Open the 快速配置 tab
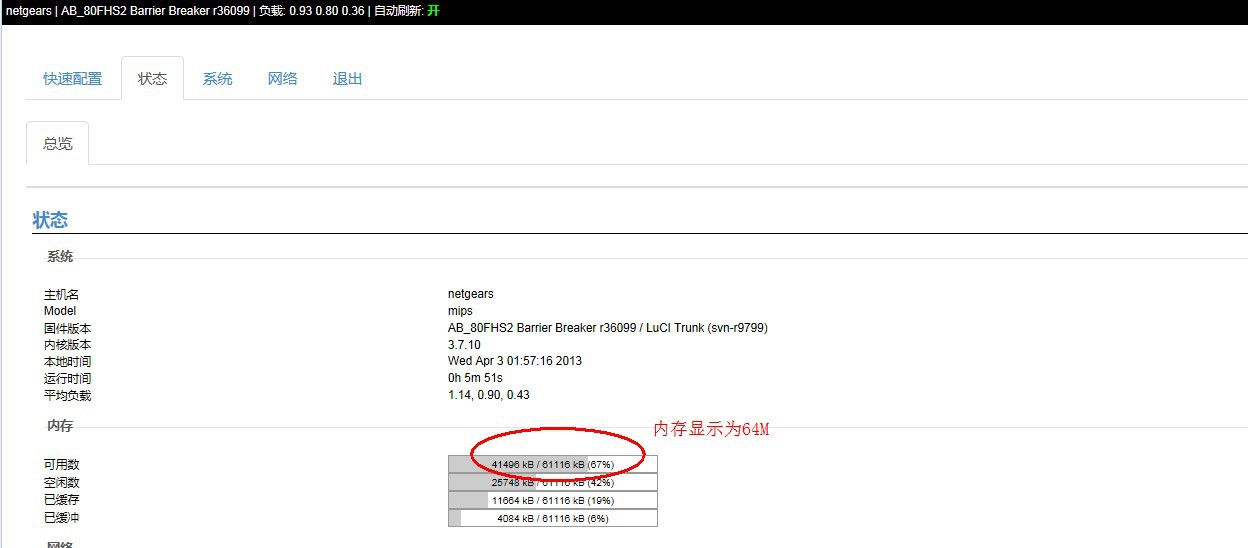 pyautogui.click(x=72, y=79)
